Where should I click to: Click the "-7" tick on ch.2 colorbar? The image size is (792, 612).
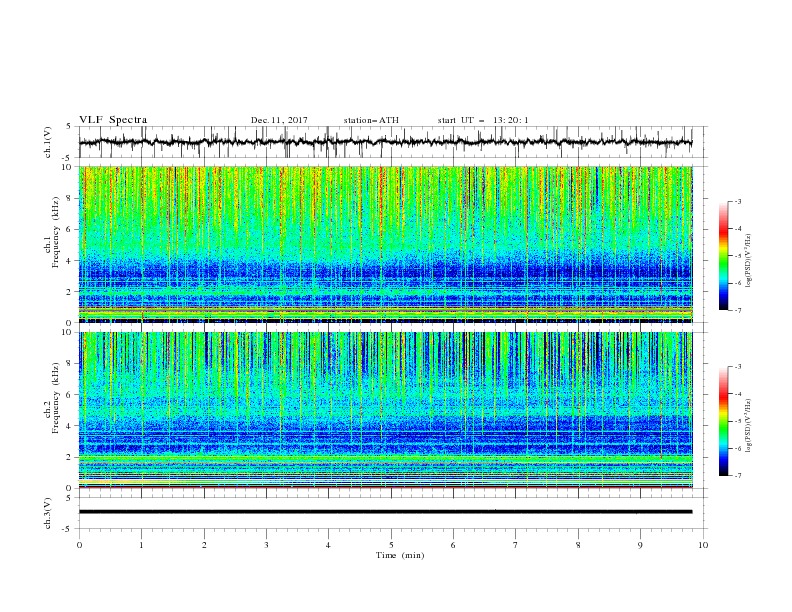(737, 476)
